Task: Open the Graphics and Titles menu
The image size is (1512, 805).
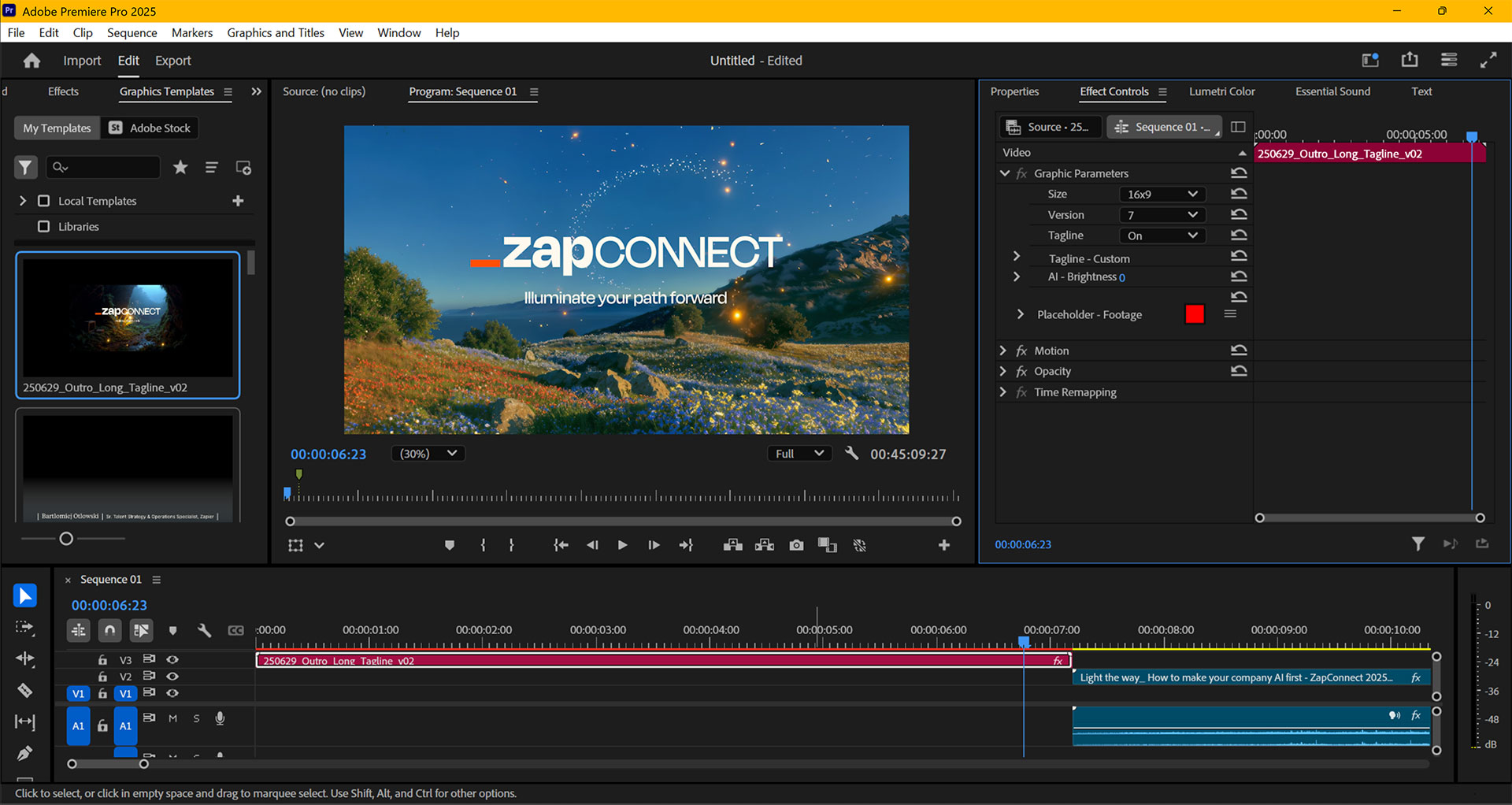Action: tap(275, 32)
